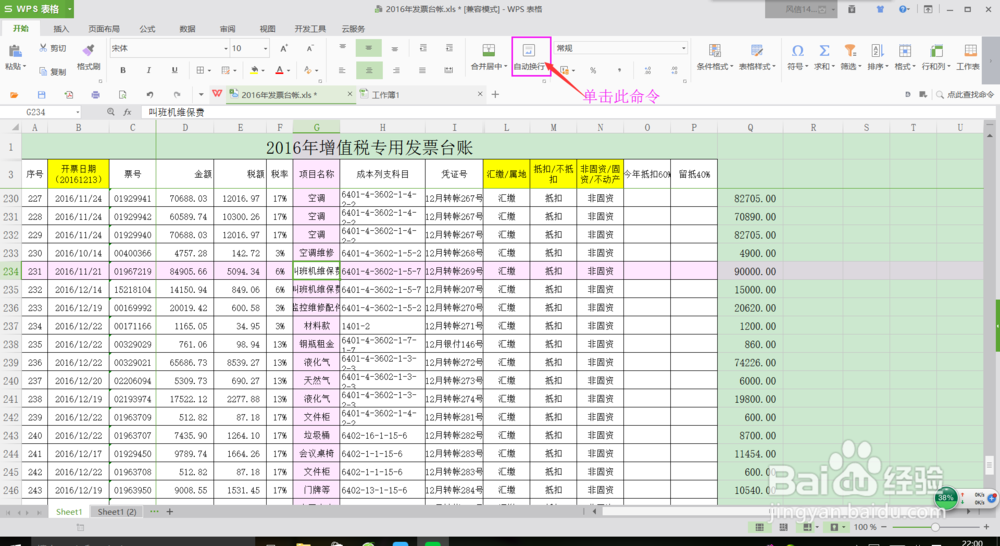Viewport: 1000px width, 546px height.
Task: Click the decrease indent icon
Action: coord(423,48)
